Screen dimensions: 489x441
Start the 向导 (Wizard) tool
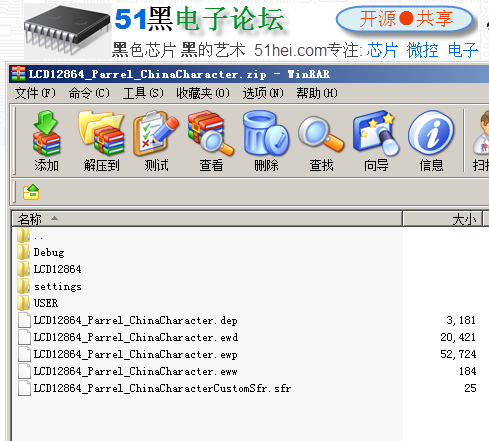click(376, 141)
